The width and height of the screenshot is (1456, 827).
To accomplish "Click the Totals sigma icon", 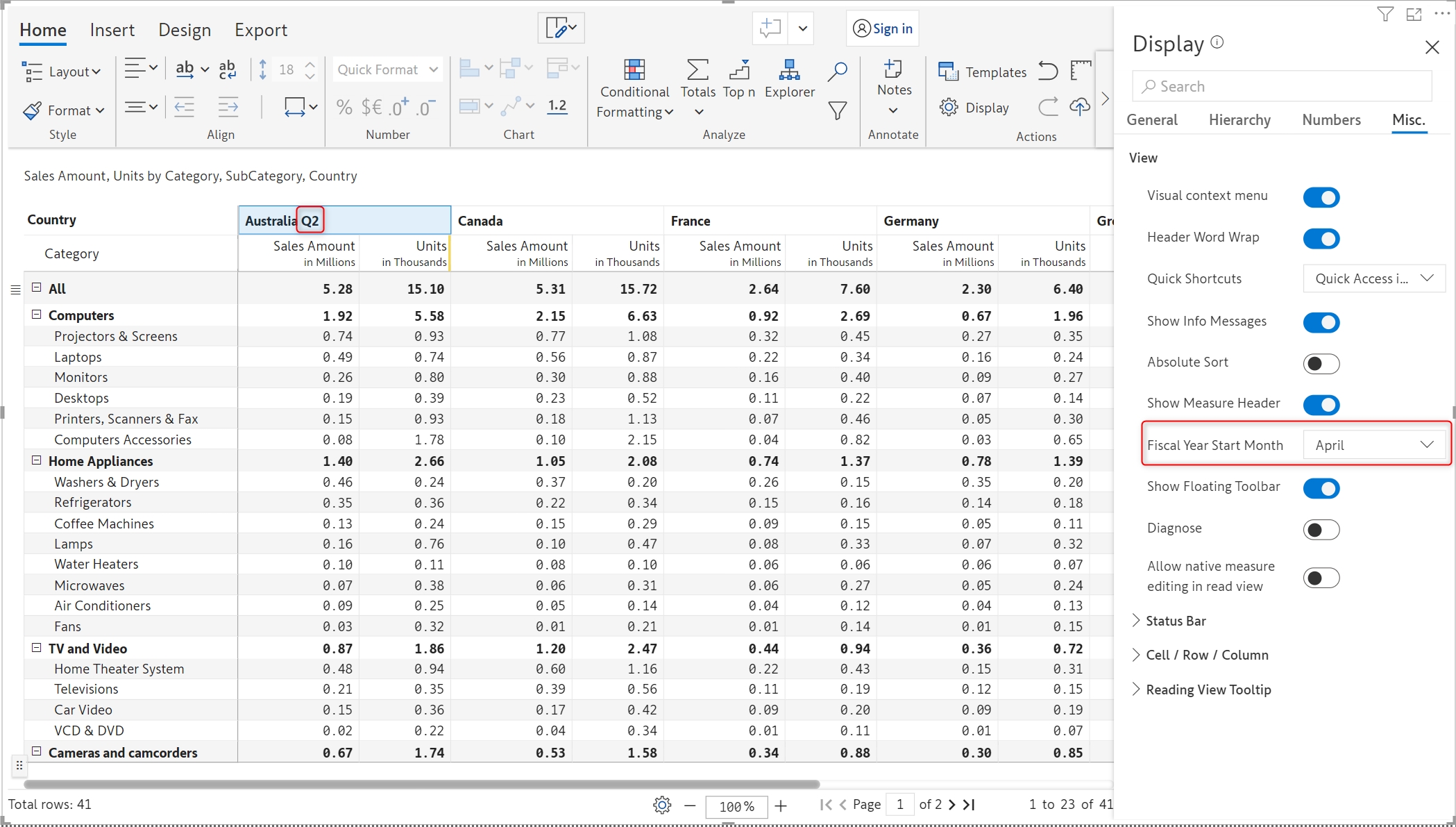I will point(697,70).
